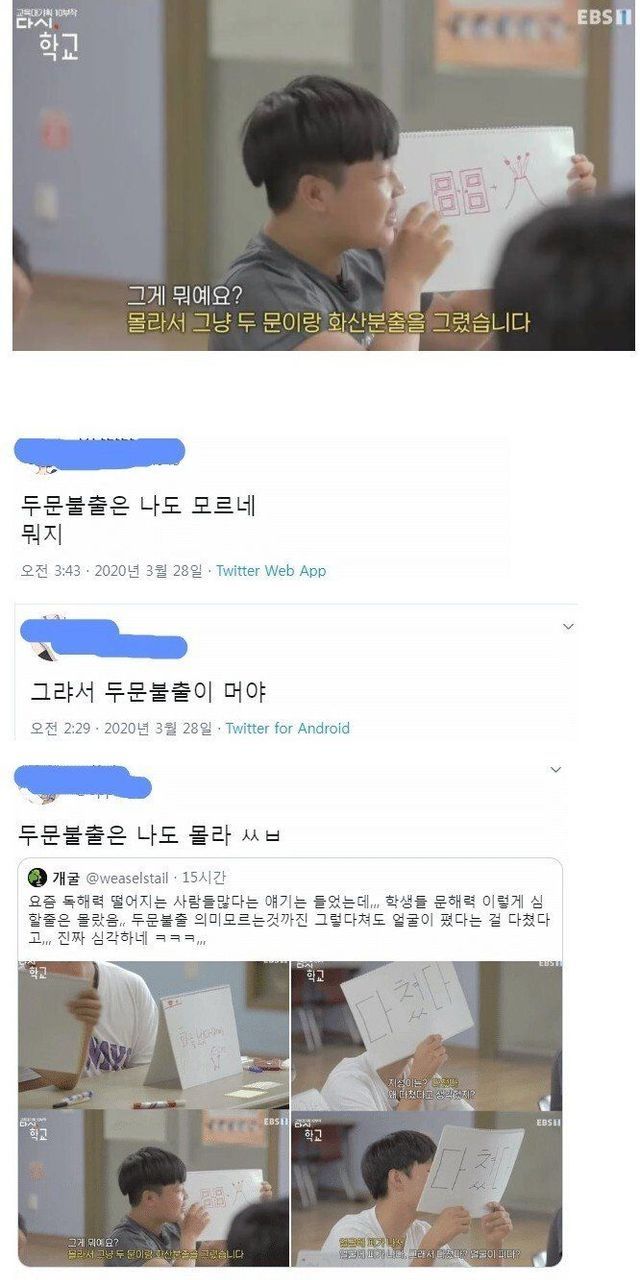Click the large video screenshot of boy holding drawing
The width and height of the screenshot is (640, 1280).
(x=323, y=175)
